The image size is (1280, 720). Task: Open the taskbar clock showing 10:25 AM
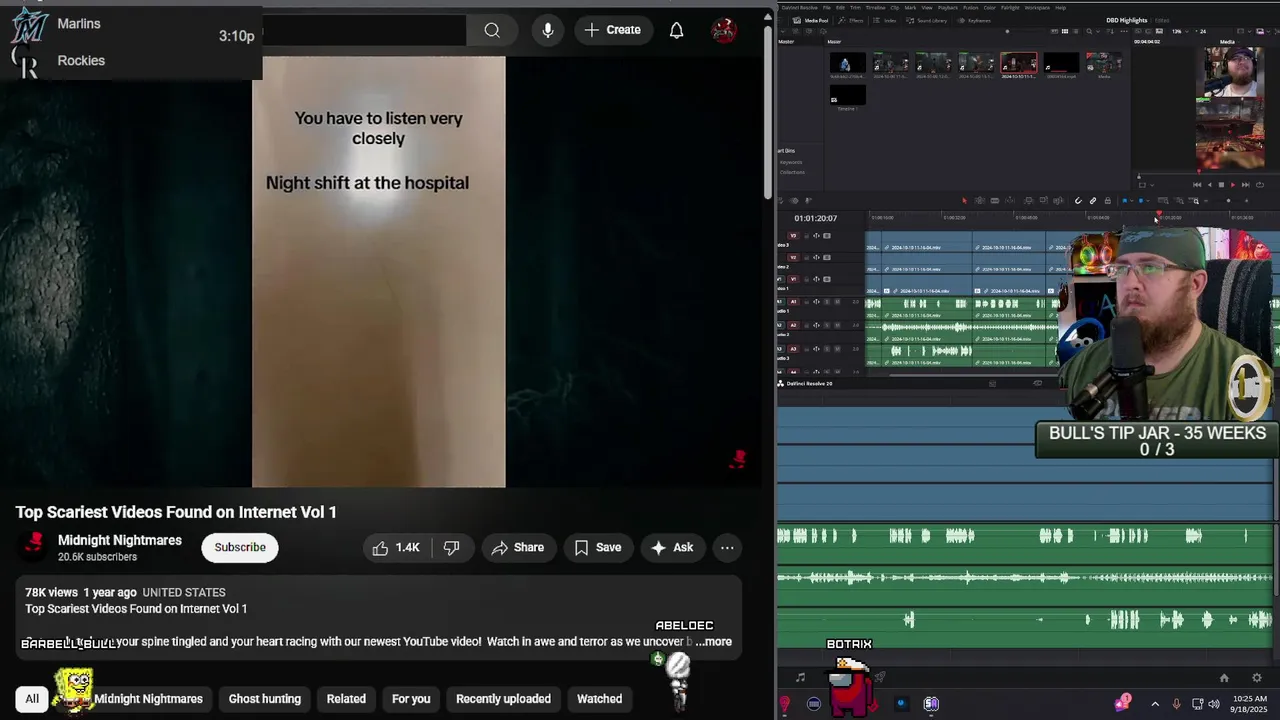(x=1250, y=704)
